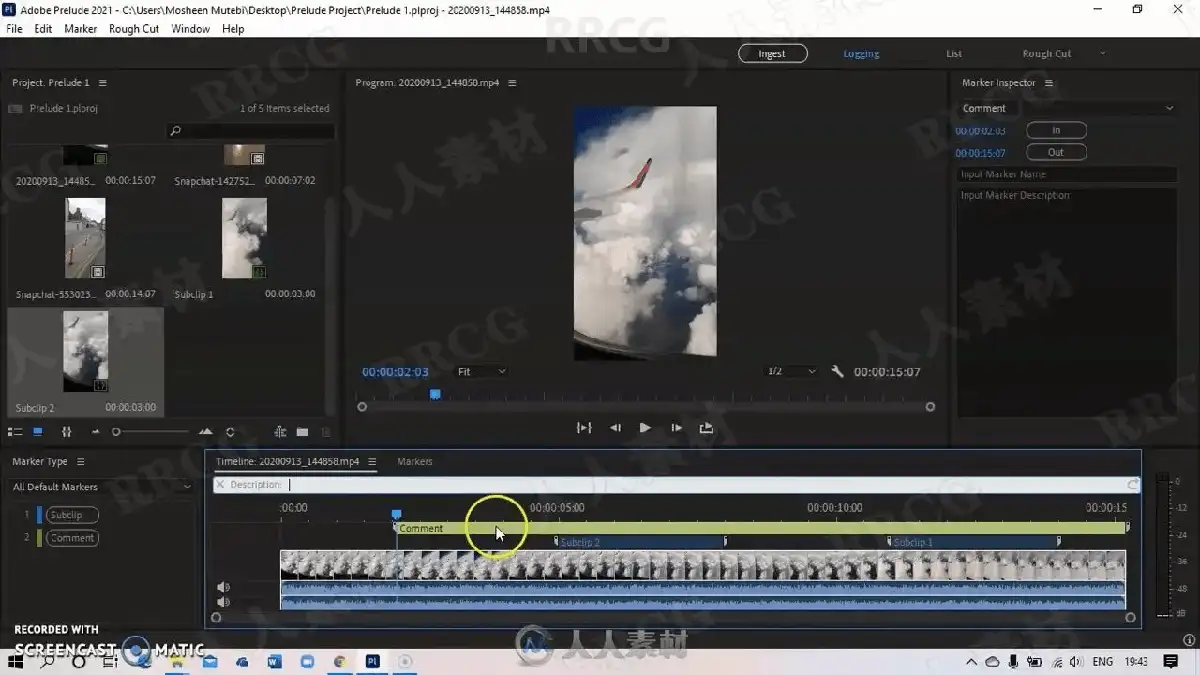
Task: Open Word from the Windows taskbar
Action: [x=275, y=662]
